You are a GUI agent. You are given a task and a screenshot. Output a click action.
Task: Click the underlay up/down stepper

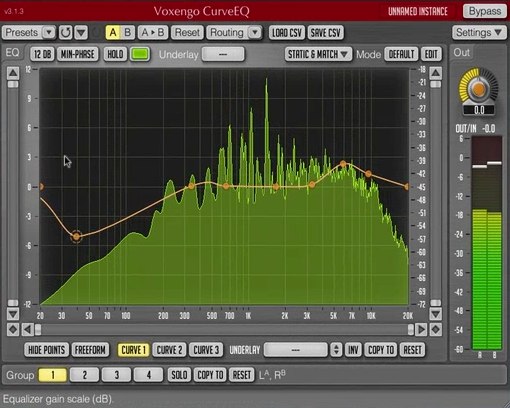tap(336, 350)
